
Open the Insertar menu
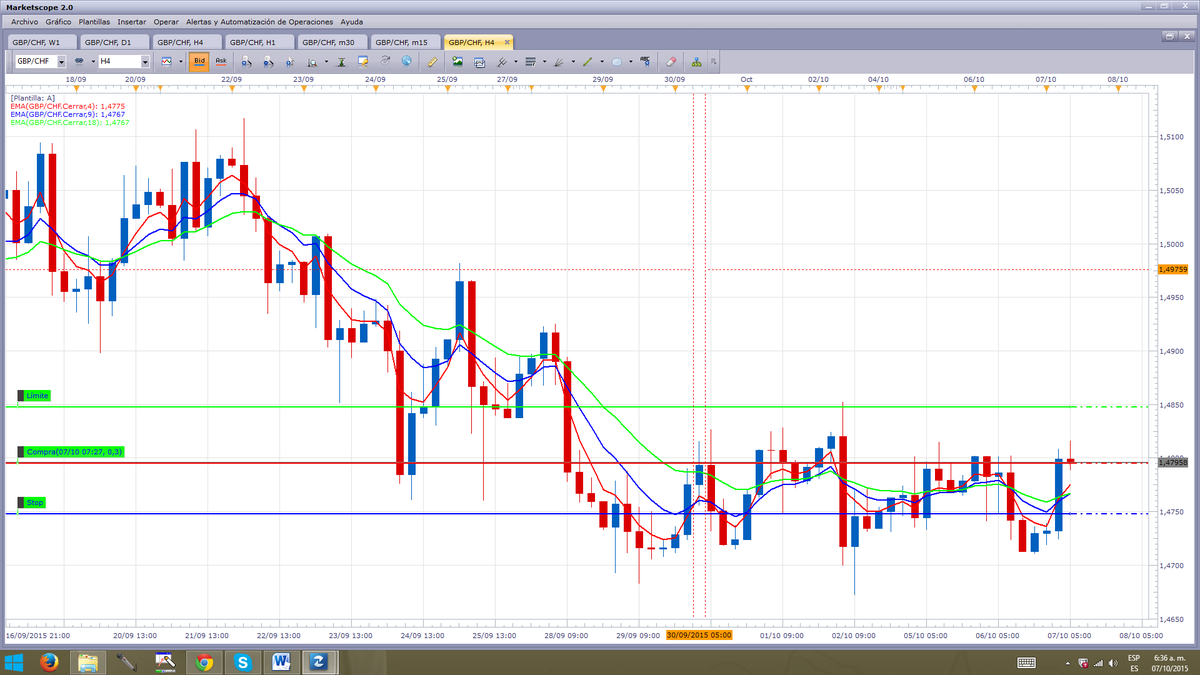131,21
